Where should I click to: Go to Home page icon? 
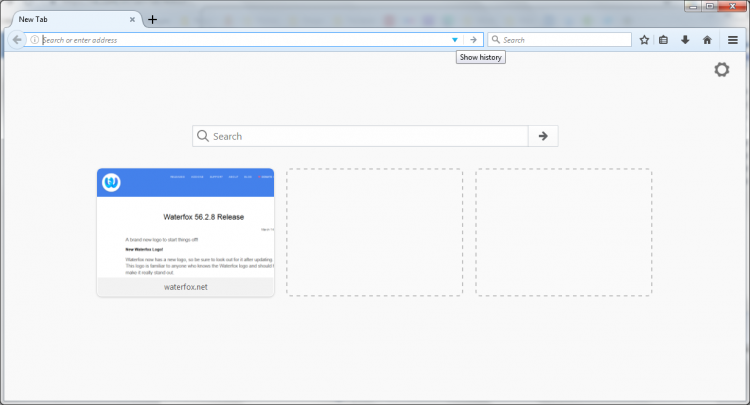click(707, 40)
